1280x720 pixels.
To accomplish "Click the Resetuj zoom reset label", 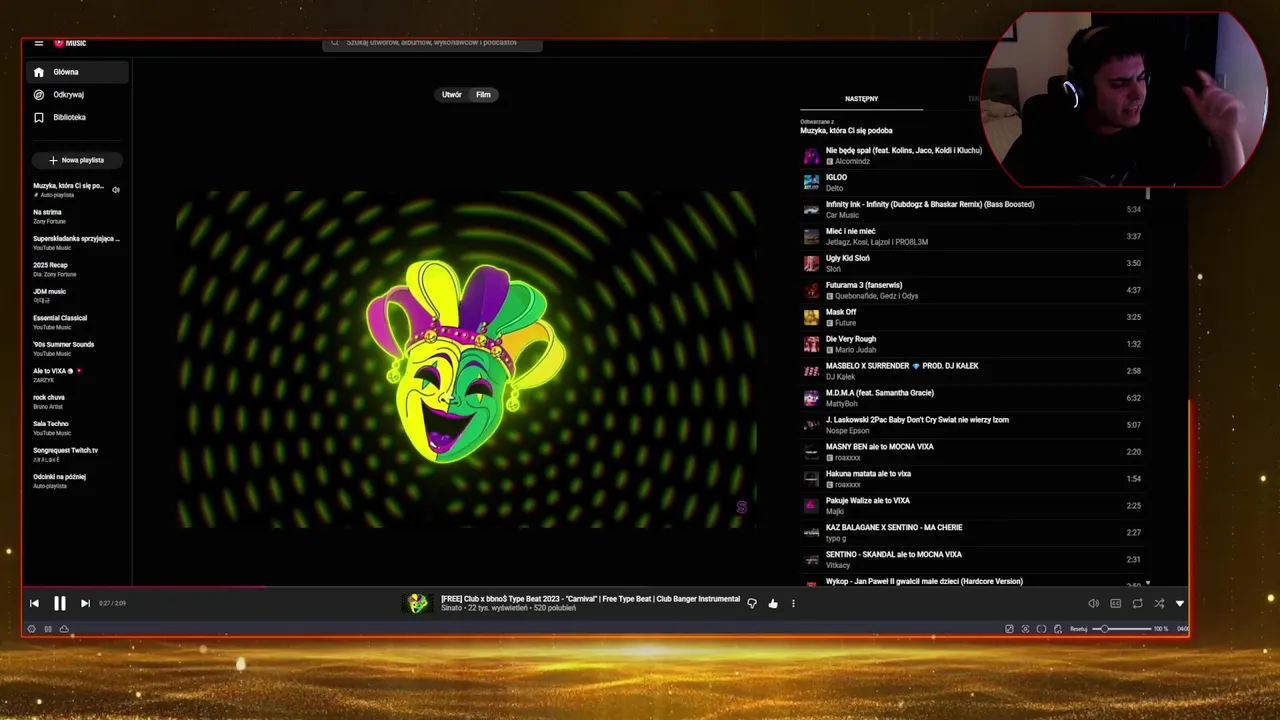I will (x=1079, y=629).
